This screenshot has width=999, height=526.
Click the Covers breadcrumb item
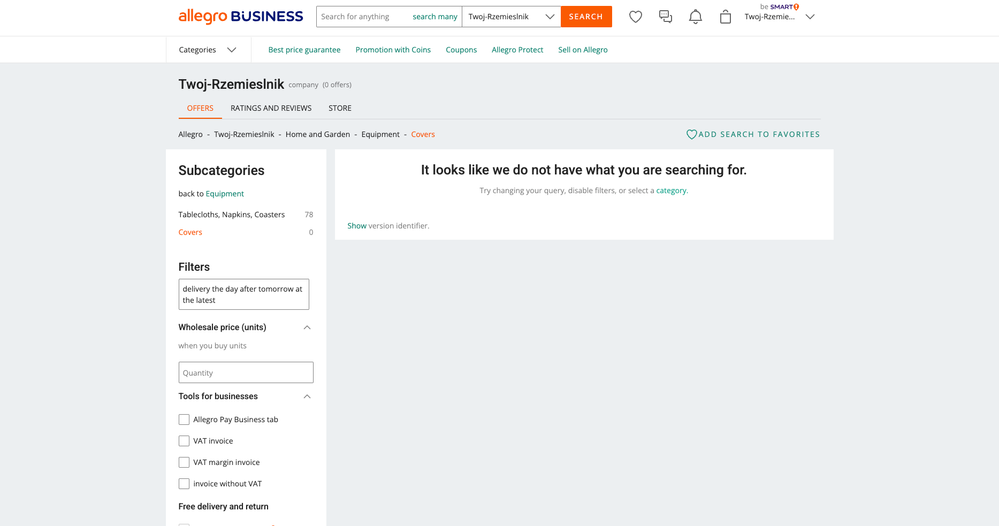coord(423,134)
